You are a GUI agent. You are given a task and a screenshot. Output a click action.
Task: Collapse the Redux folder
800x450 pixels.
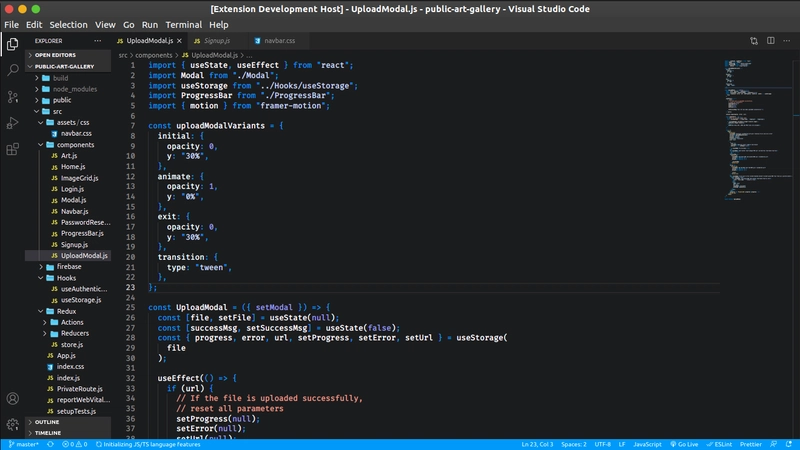[68, 311]
